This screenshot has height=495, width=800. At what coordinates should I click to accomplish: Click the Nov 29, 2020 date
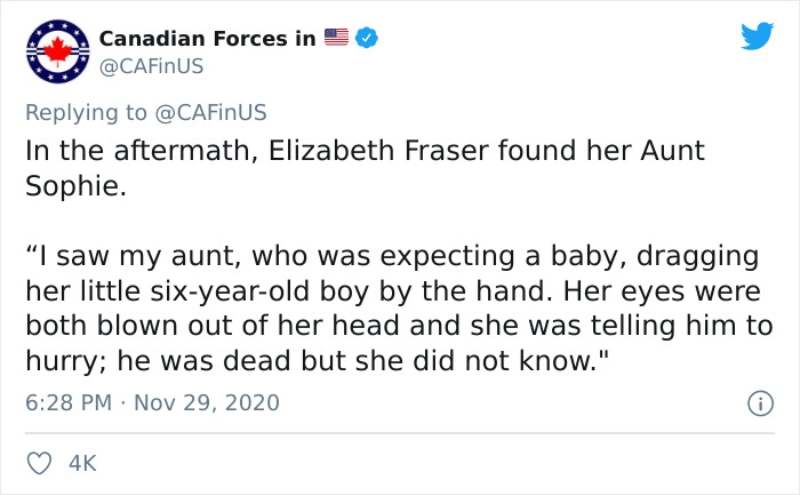[207, 403]
